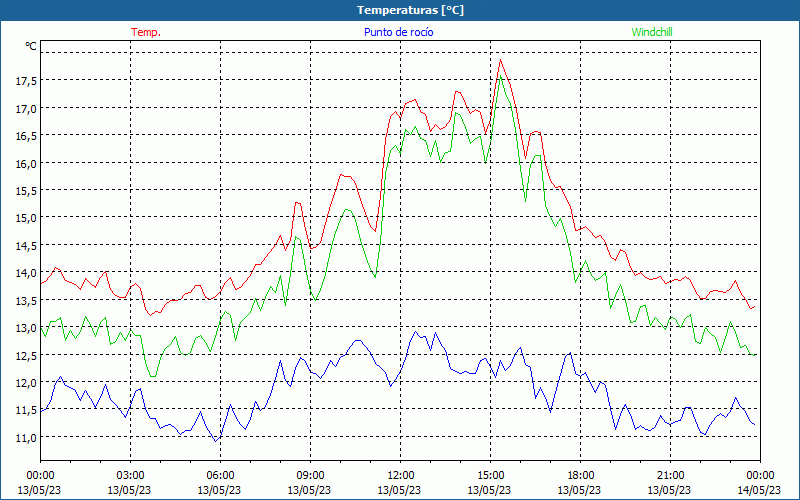The width and height of the screenshot is (800, 500).
Task: Click the 16,5 value on Y axis
Action: [x=27, y=136]
